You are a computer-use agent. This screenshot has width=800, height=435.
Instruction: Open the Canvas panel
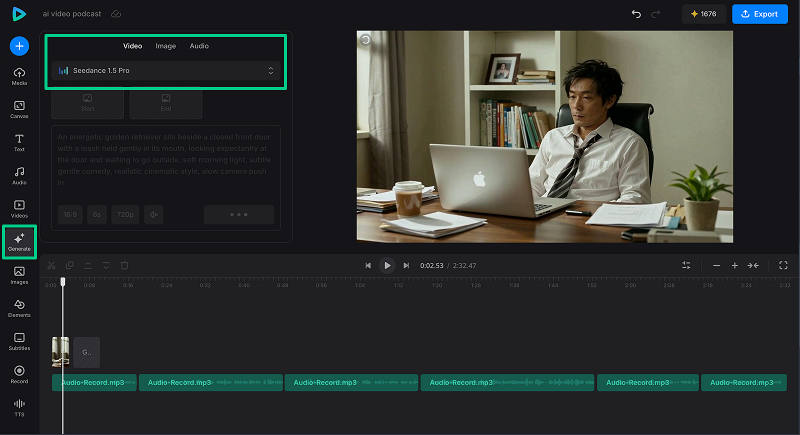pos(19,109)
